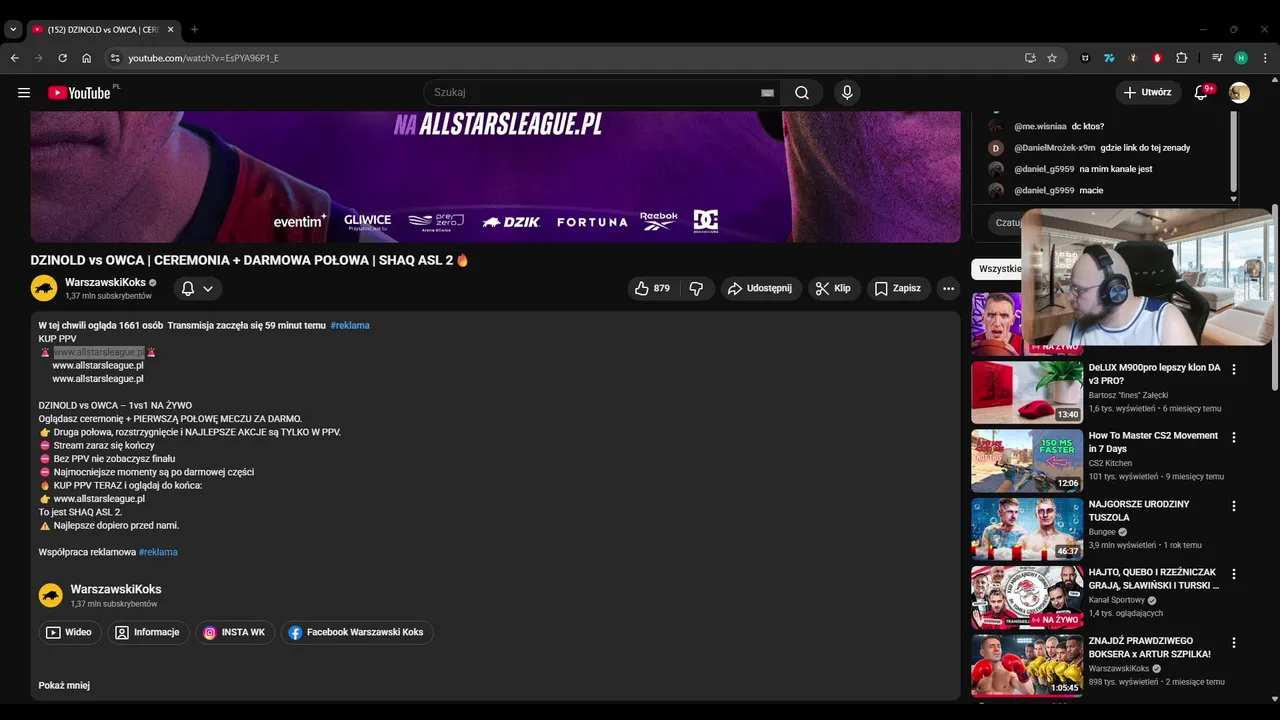Open Chrome three-dot menu
The image size is (1280, 720).
[1265, 58]
